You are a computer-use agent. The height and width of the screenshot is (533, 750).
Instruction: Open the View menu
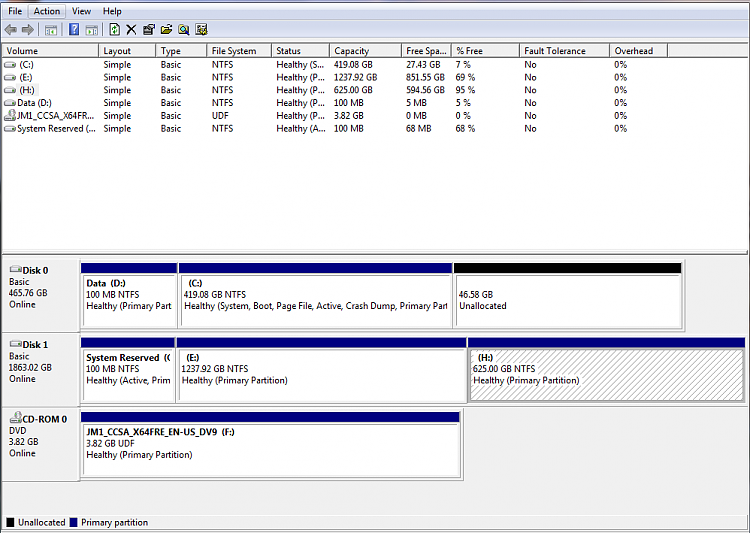click(81, 11)
